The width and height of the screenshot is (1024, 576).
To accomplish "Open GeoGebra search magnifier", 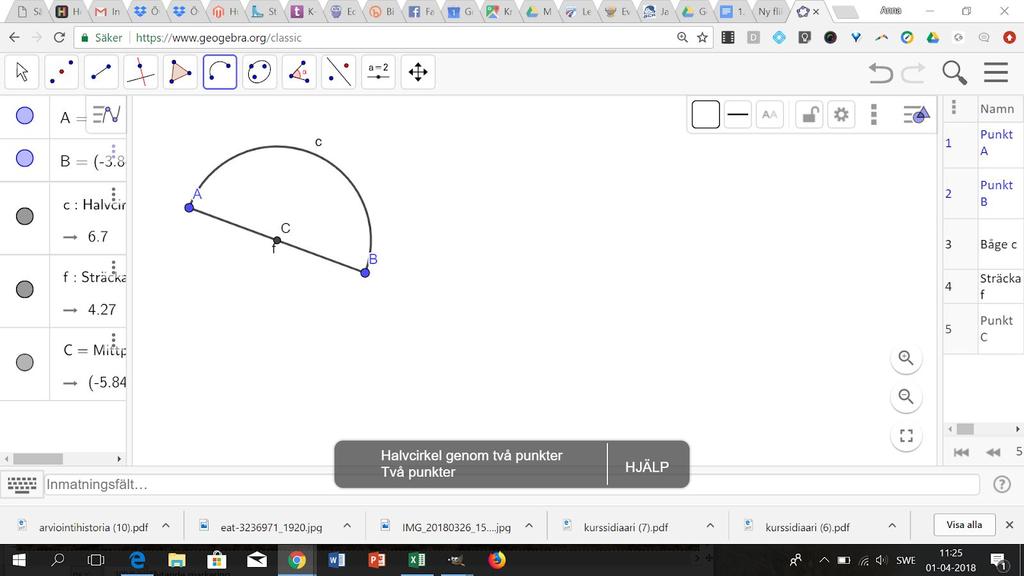I will (x=954, y=72).
